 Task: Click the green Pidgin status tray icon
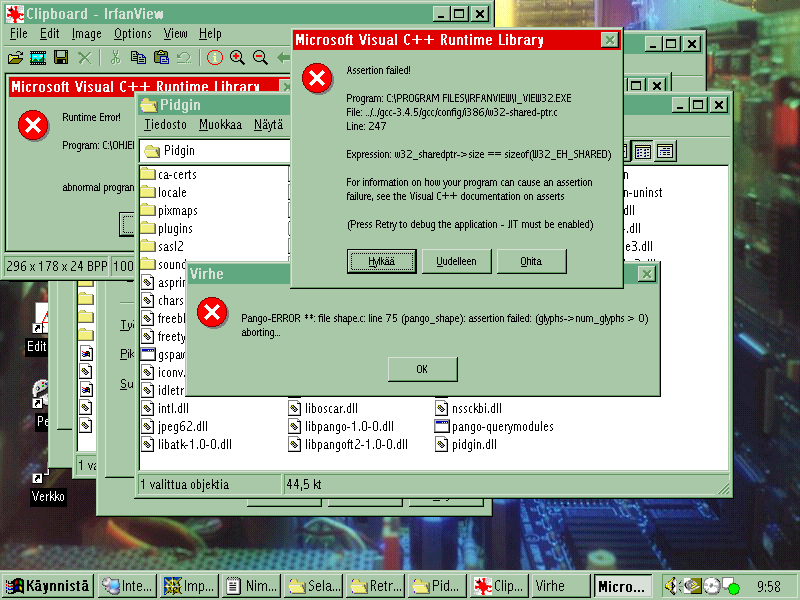tap(732, 587)
